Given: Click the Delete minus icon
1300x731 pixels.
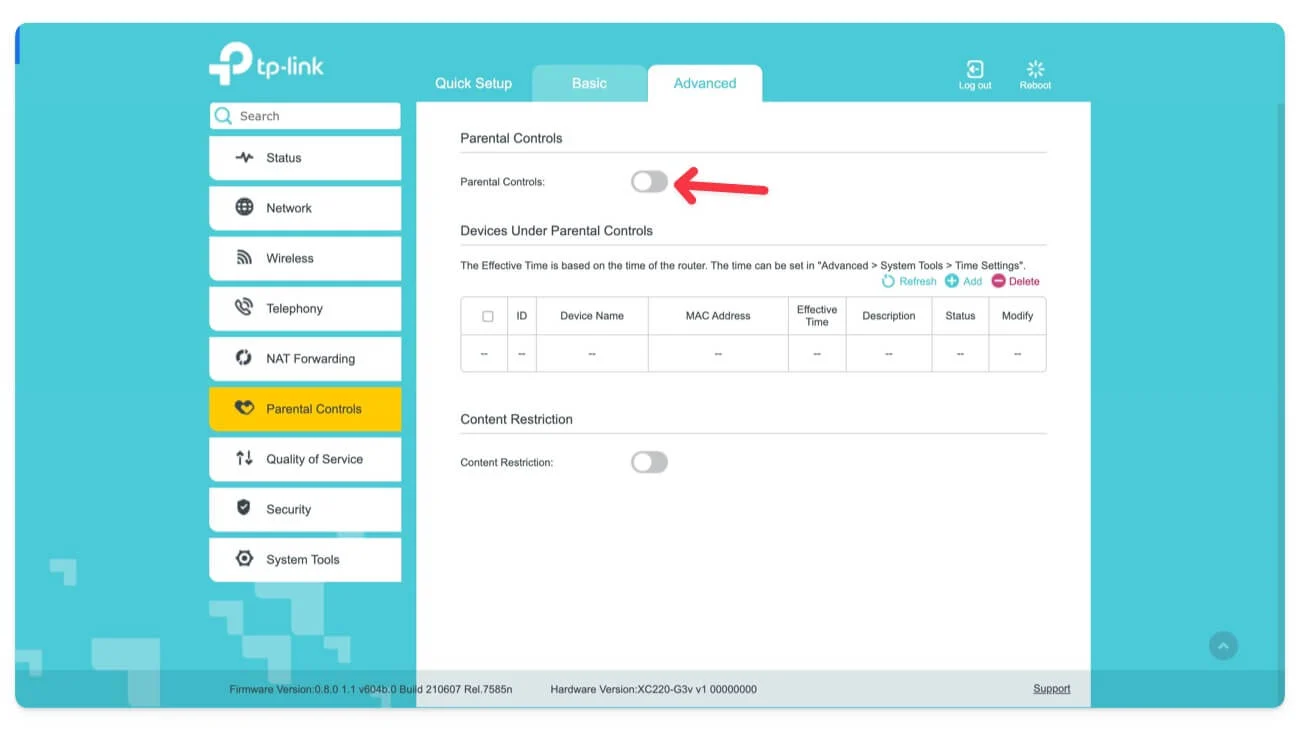Looking at the screenshot, I should (x=998, y=281).
